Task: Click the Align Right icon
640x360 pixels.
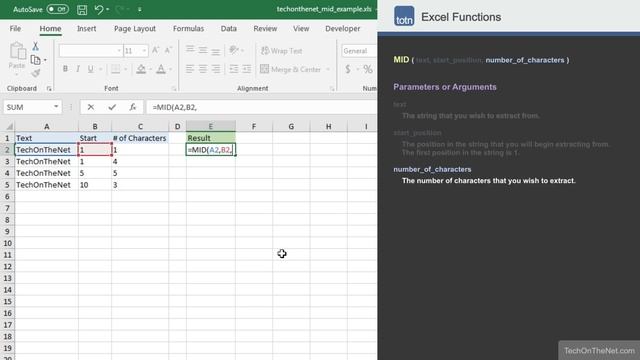Action: [216, 69]
